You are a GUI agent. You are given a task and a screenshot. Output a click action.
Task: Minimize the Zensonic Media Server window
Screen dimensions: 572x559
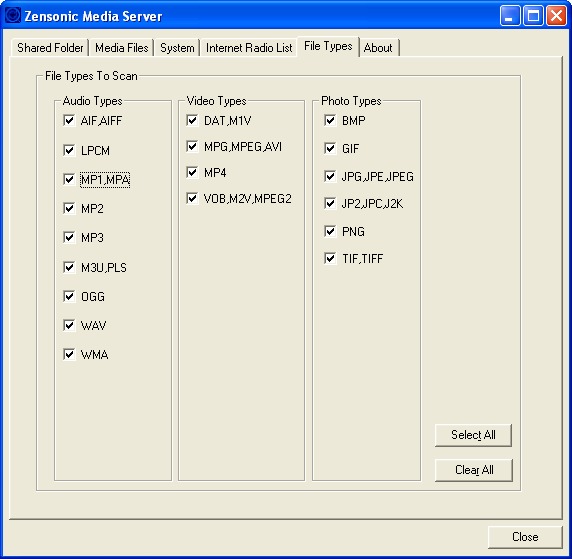(510, 16)
